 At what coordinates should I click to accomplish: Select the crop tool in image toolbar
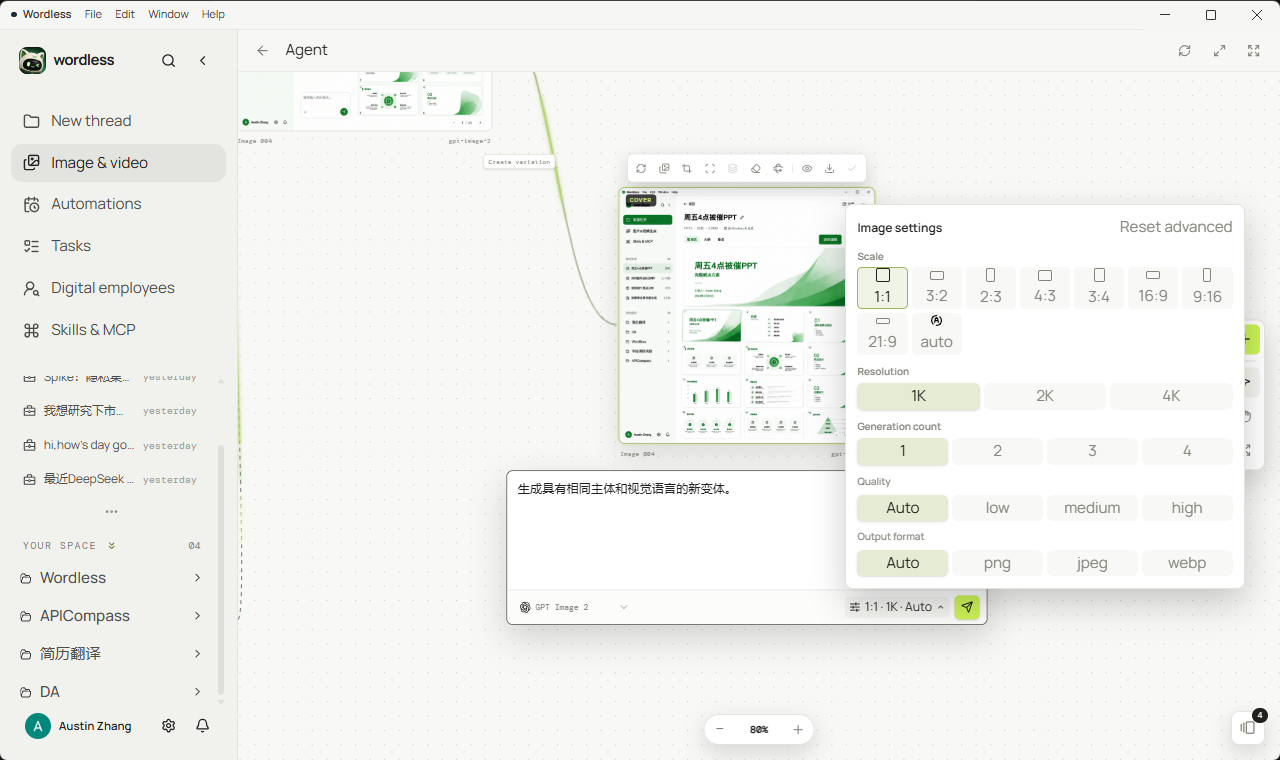coord(687,169)
